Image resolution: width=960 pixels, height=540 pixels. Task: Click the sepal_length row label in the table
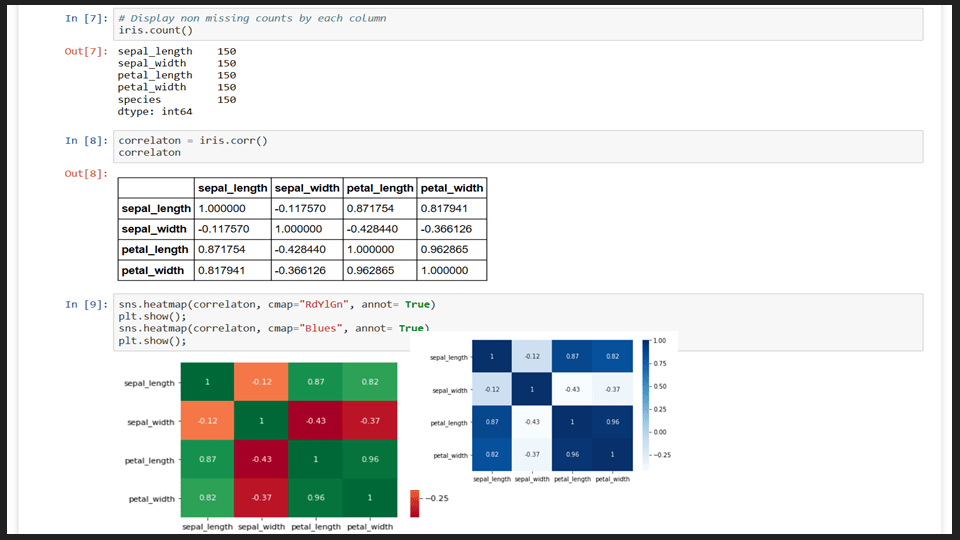click(x=156, y=209)
